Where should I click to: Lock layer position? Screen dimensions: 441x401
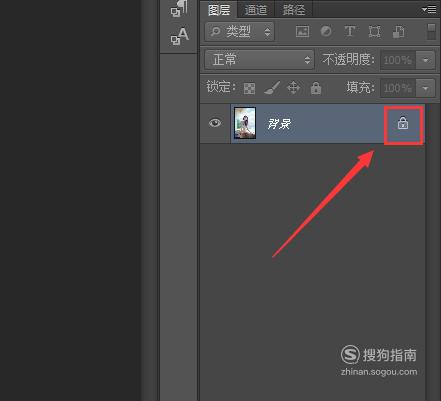click(293, 88)
